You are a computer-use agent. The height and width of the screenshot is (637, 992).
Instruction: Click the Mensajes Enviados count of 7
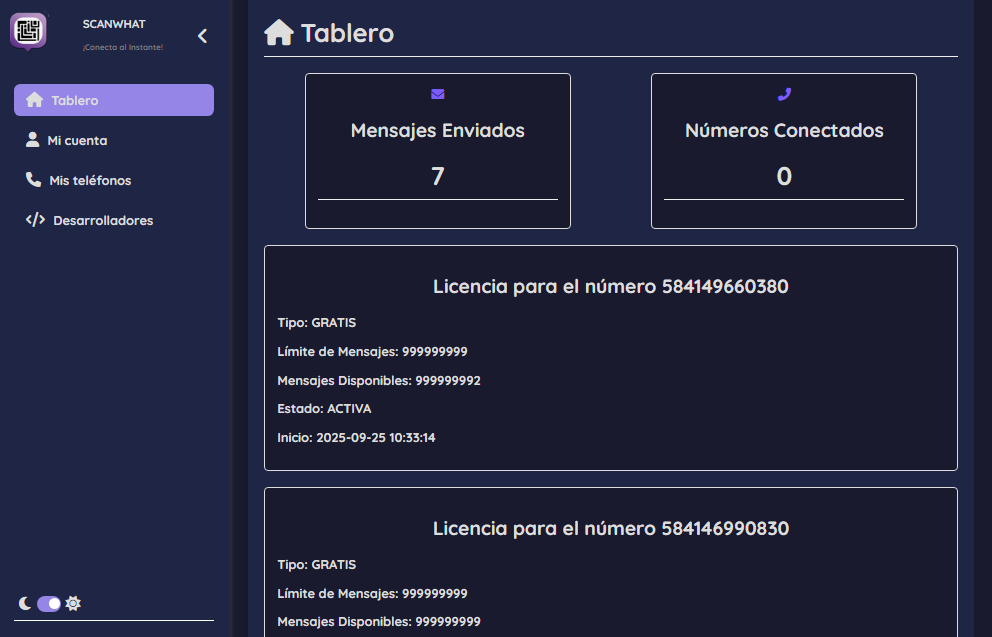click(437, 177)
